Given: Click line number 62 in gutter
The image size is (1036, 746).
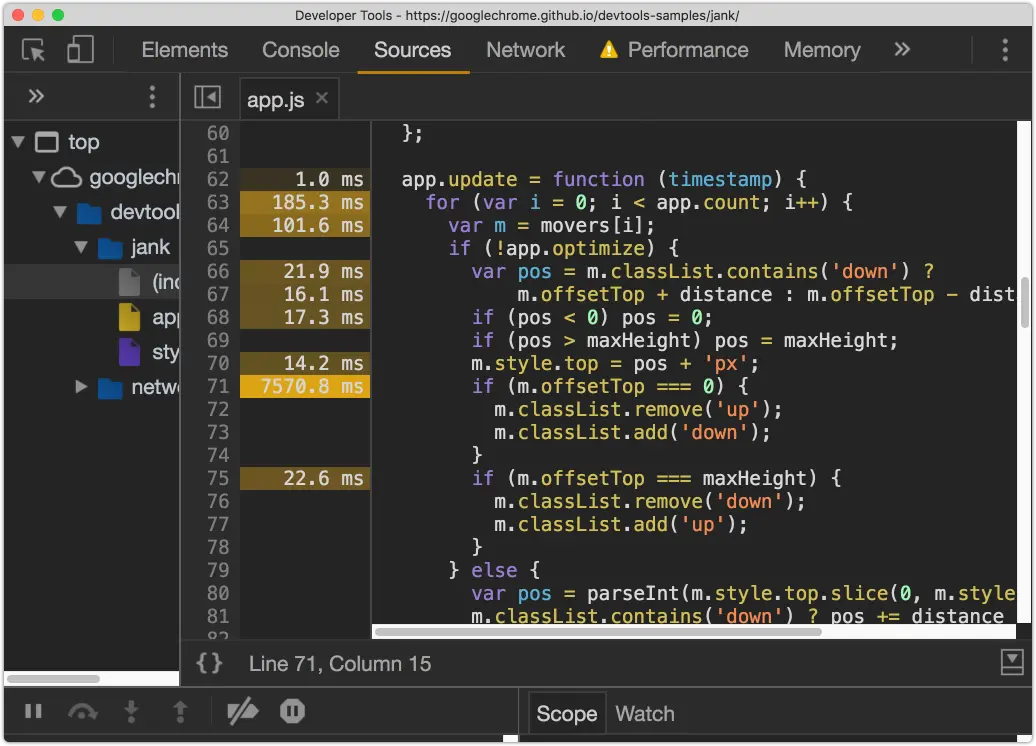Looking at the screenshot, I should coord(217,179).
